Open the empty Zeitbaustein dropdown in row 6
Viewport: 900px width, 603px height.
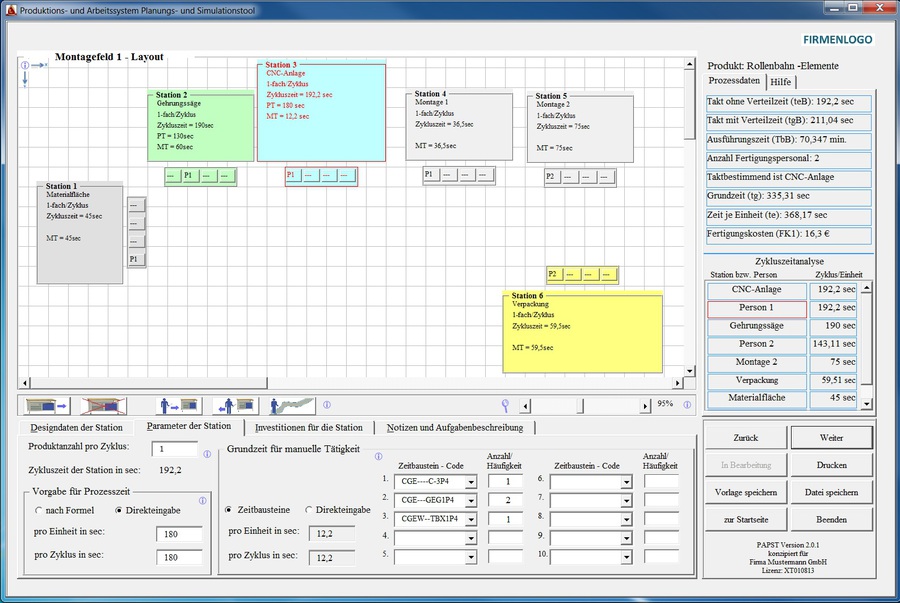(x=626, y=482)
